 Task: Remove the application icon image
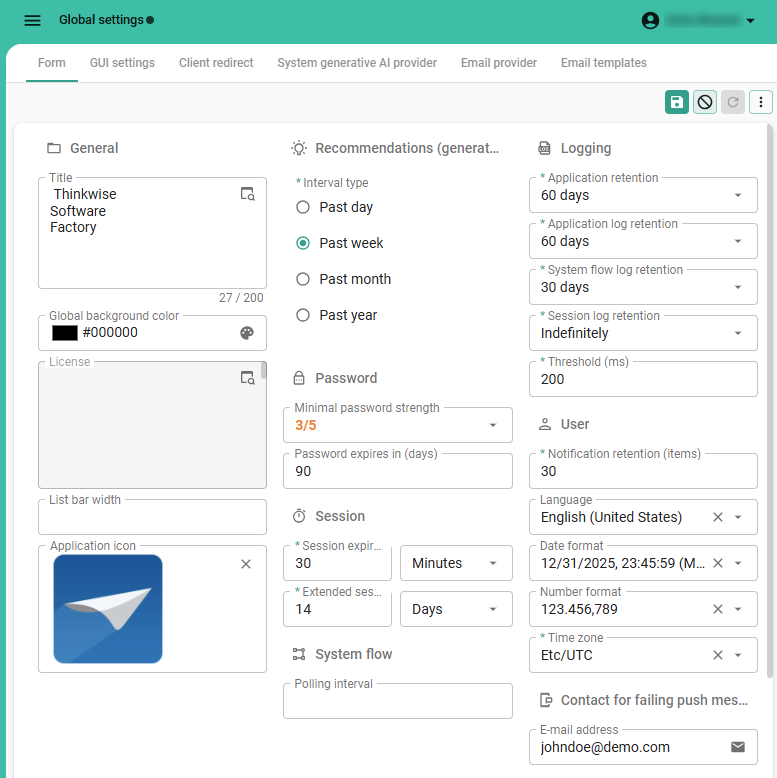point(246,564)
